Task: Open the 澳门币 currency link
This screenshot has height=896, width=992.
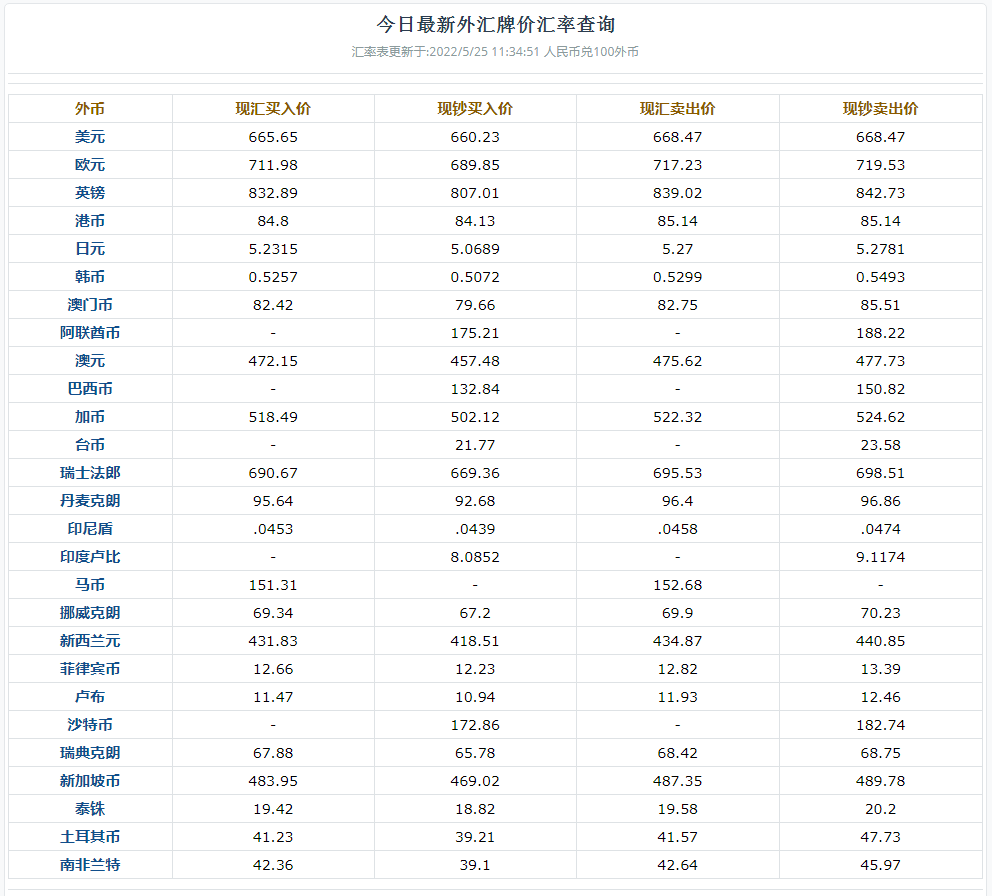Action: pos(90,304)
